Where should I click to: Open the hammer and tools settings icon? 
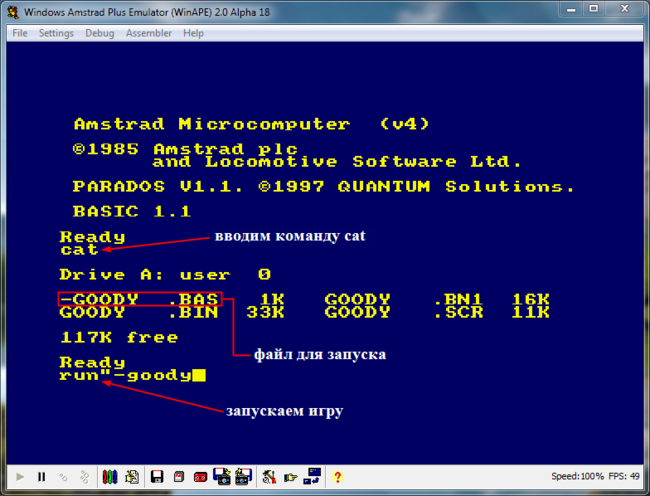point(269,477)
